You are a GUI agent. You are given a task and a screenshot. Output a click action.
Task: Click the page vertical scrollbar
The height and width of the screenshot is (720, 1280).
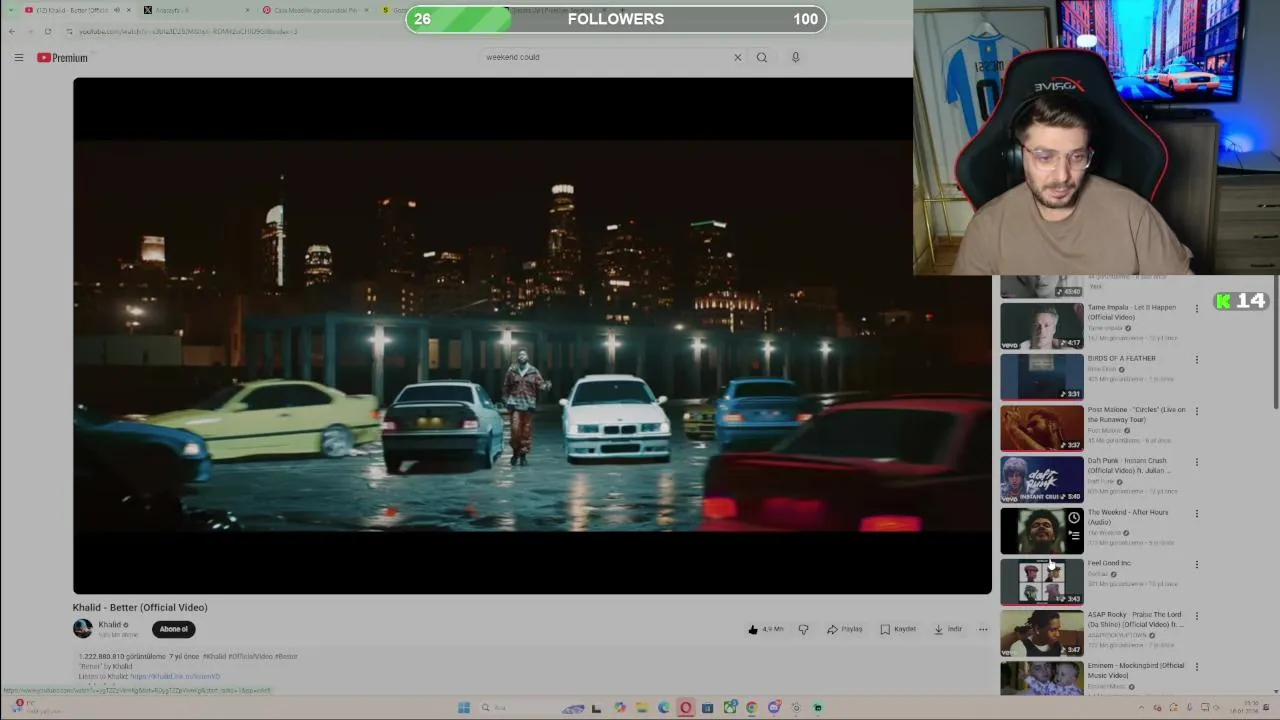1275,340
